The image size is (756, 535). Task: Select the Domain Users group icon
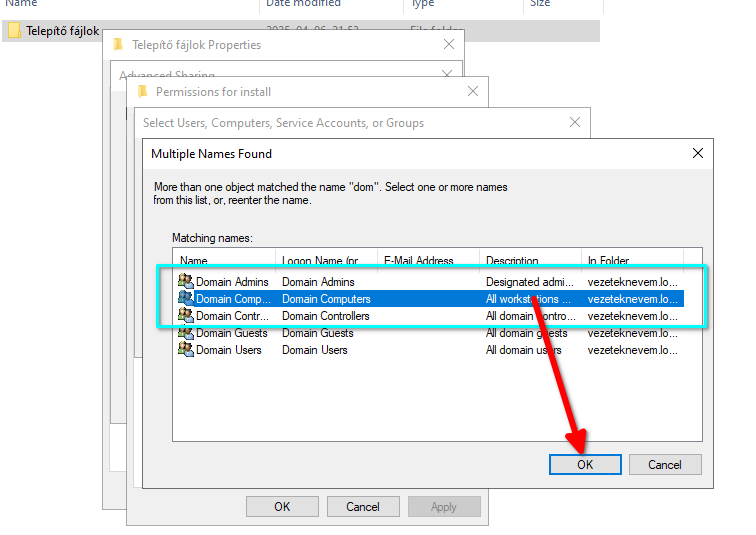pos(186,350)
